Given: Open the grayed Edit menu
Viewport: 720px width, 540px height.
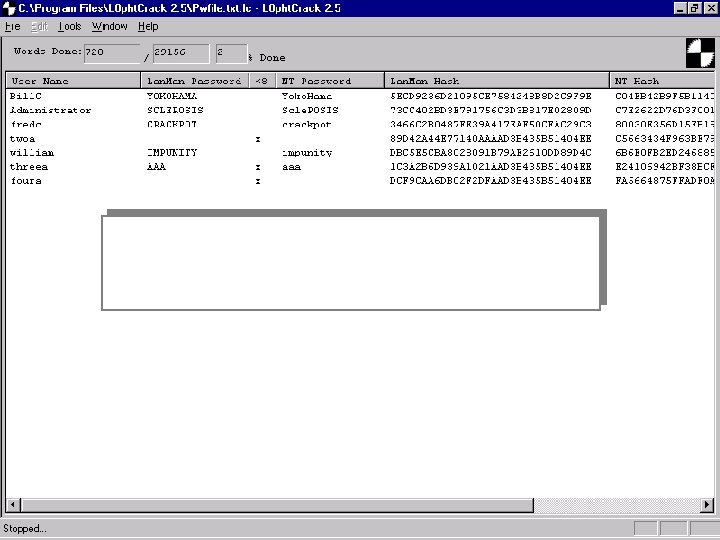Looking at the screenshot, I should pyautogui.click(x=39, y=27).
